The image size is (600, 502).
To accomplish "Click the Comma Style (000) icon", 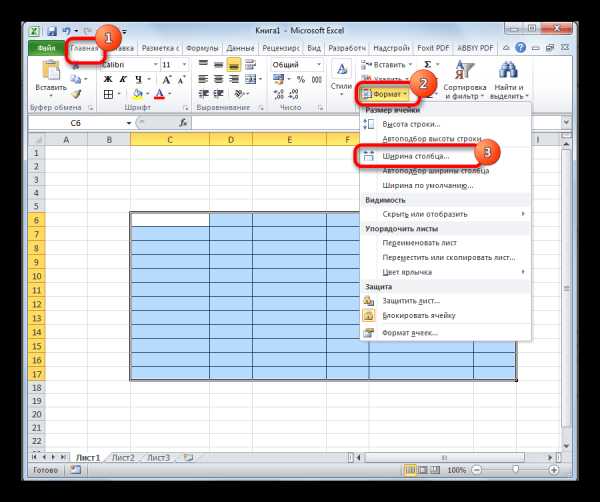I will point(317,80).
